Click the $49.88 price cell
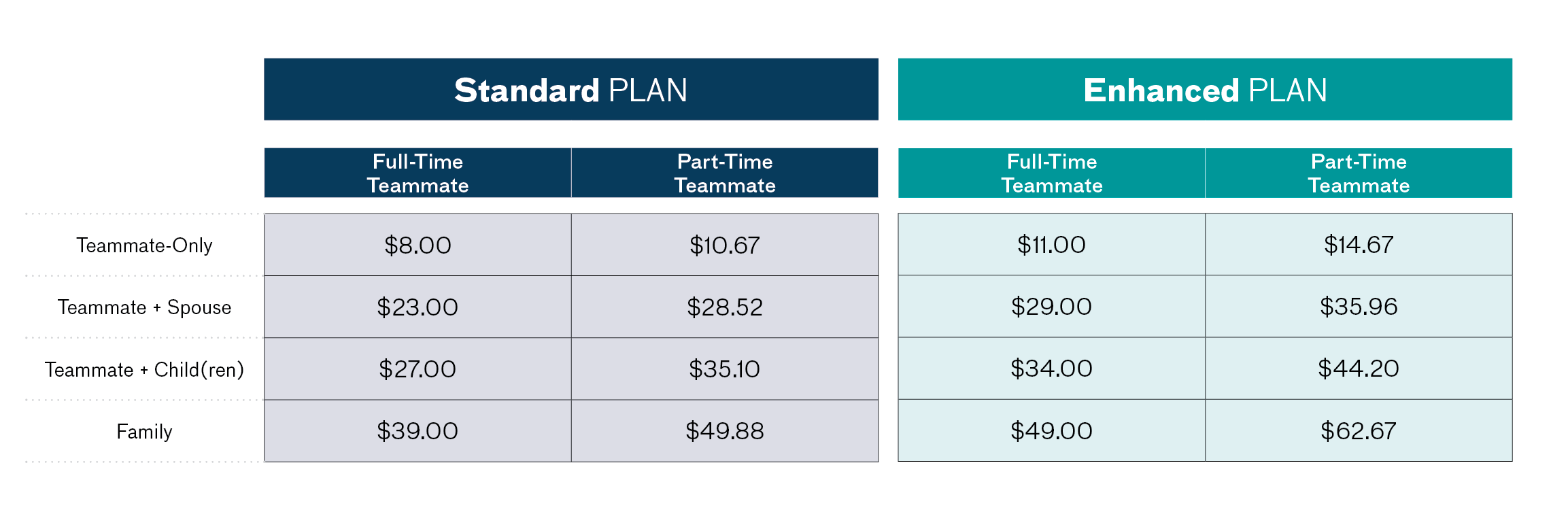 click(724, 431)
